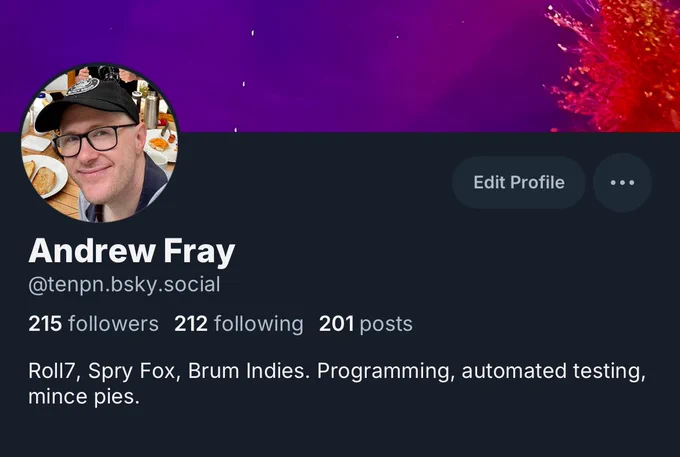The image size is (680, 457).
Task: Click the 201 posts count
Action: [366, 324]
